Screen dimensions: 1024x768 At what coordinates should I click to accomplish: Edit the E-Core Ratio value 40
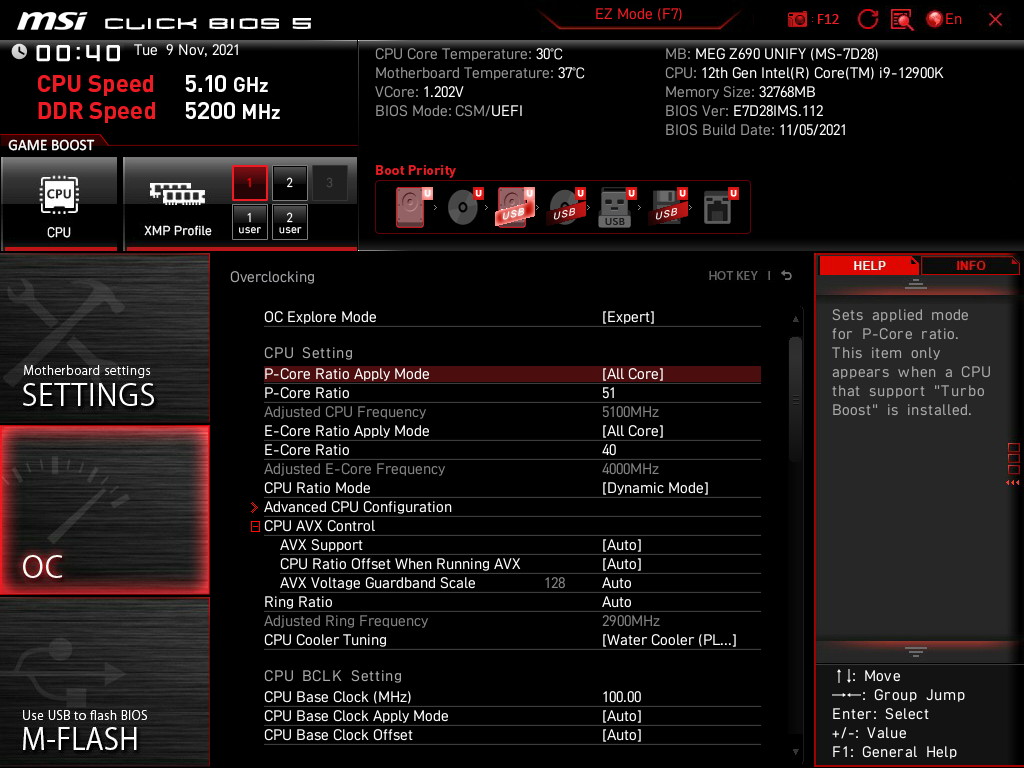[x=609, y=450]
